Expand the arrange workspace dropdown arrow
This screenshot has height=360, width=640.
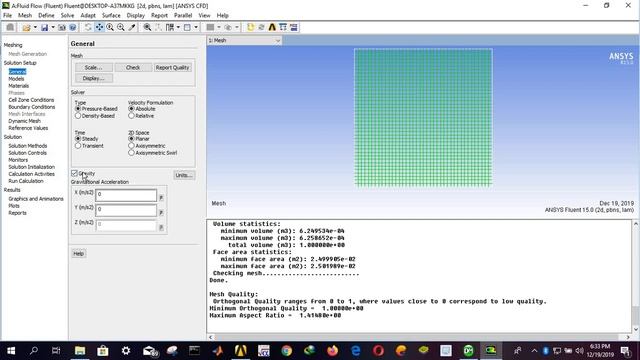tap(178, 27)
